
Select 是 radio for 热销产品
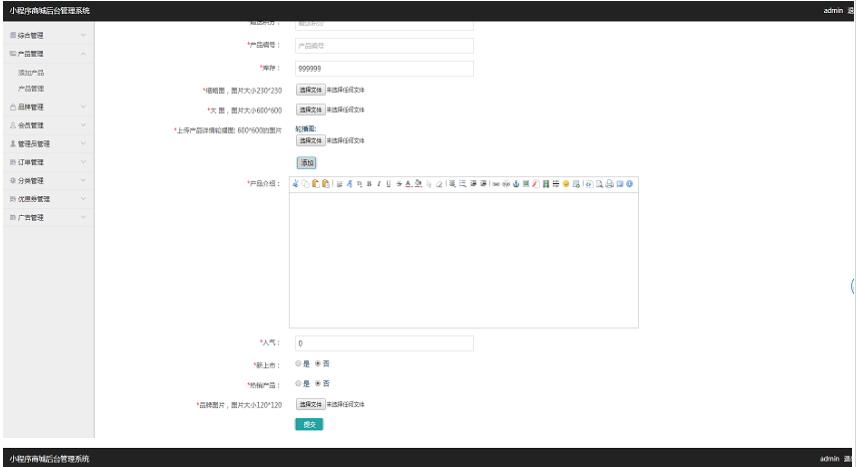tap(298, 383)
